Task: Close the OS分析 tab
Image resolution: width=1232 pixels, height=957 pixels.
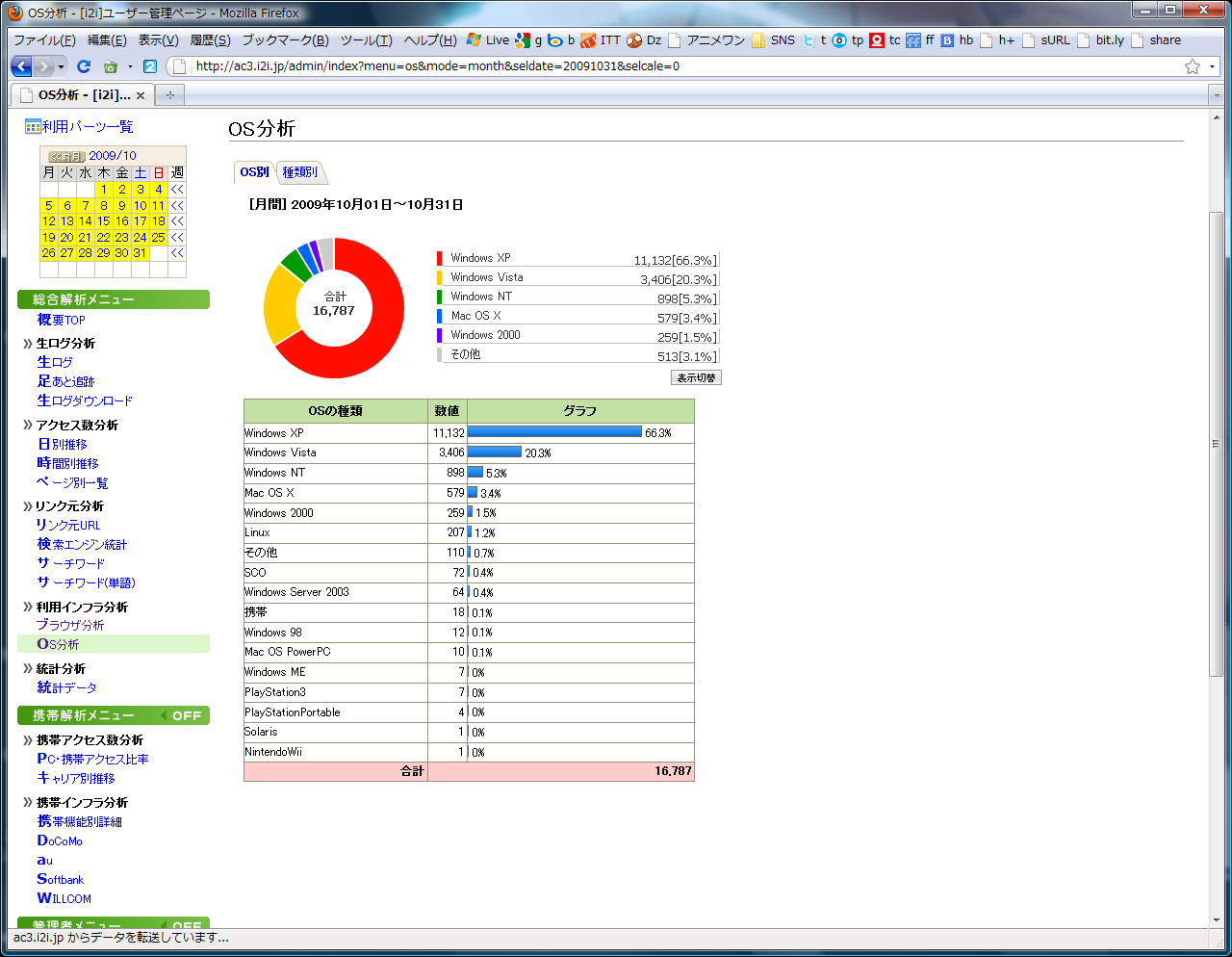Action: coord(141,95)
